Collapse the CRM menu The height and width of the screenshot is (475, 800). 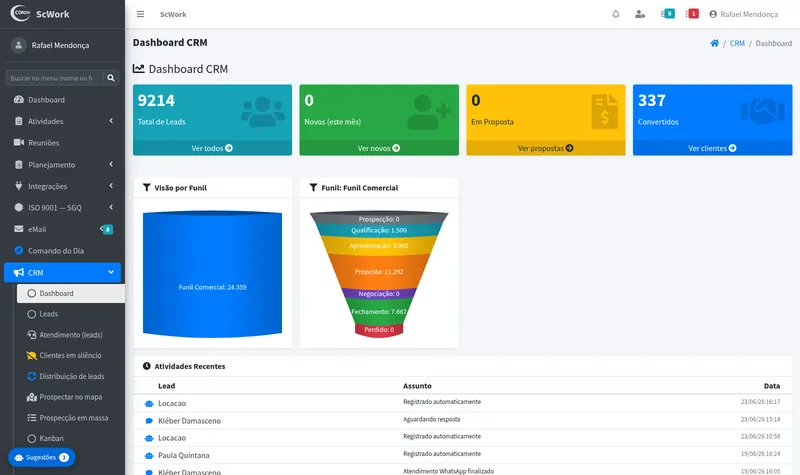62,272
